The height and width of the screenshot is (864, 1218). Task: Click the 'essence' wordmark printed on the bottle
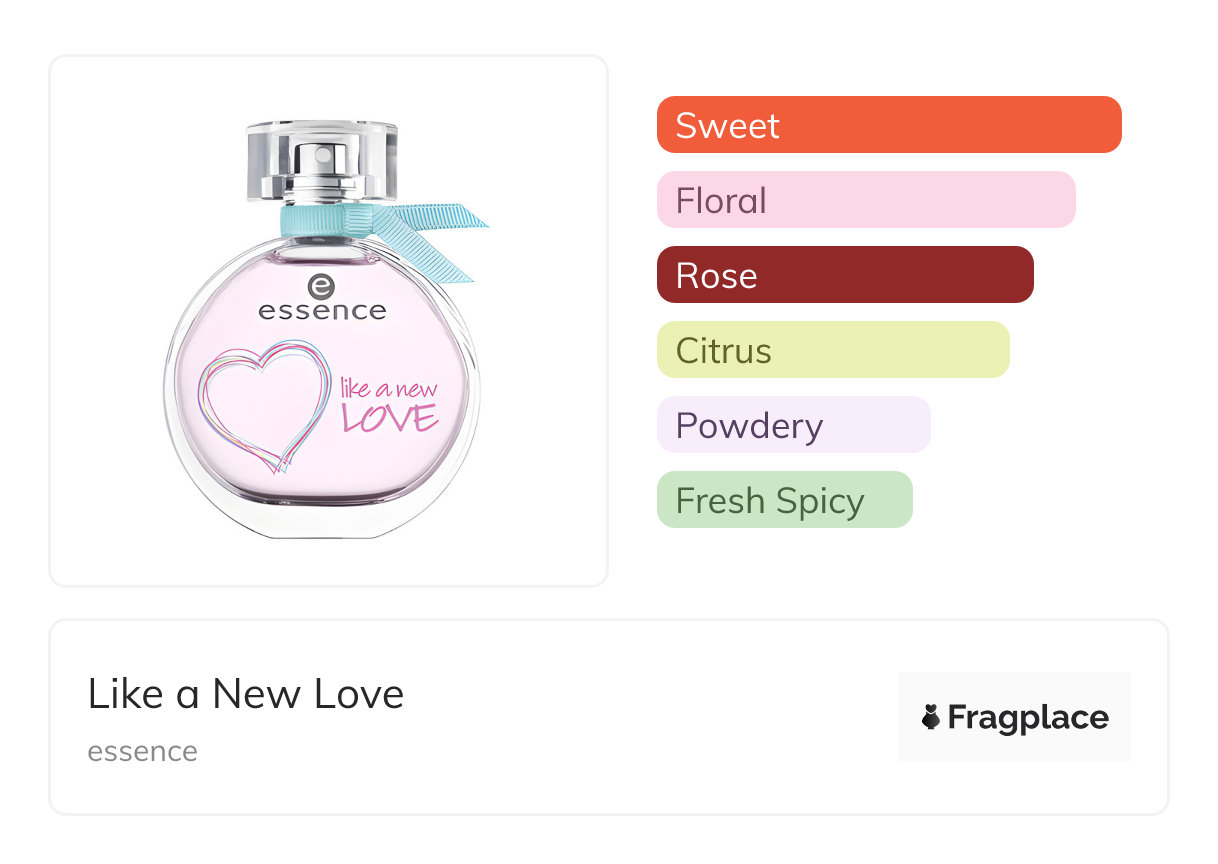322,311
